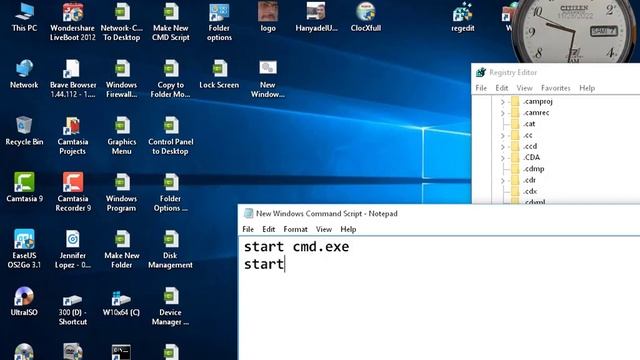Select Lock Screen script icon

coord(219,74)
